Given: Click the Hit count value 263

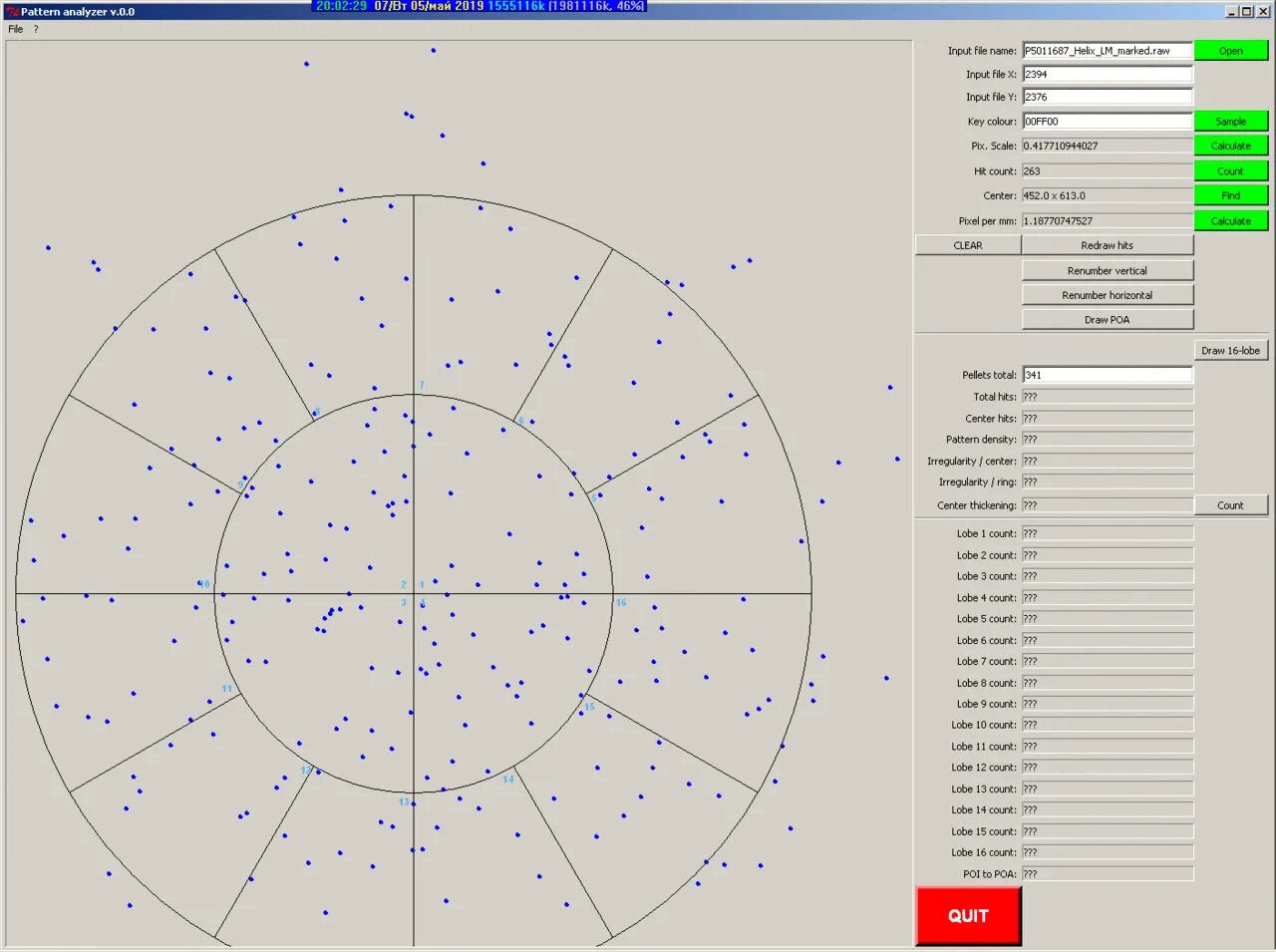Looking at the screenshot, I should (x=1108, y=171).
